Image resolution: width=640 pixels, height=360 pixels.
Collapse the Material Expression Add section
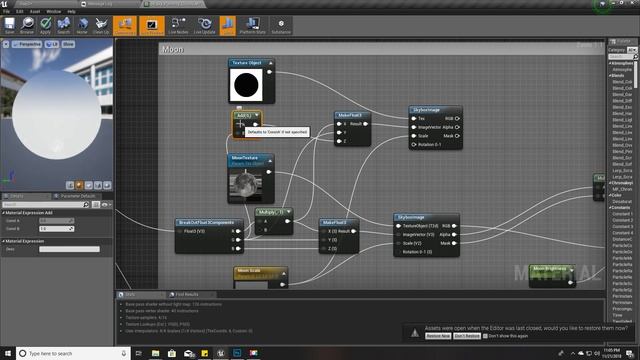tap(3, 213)
